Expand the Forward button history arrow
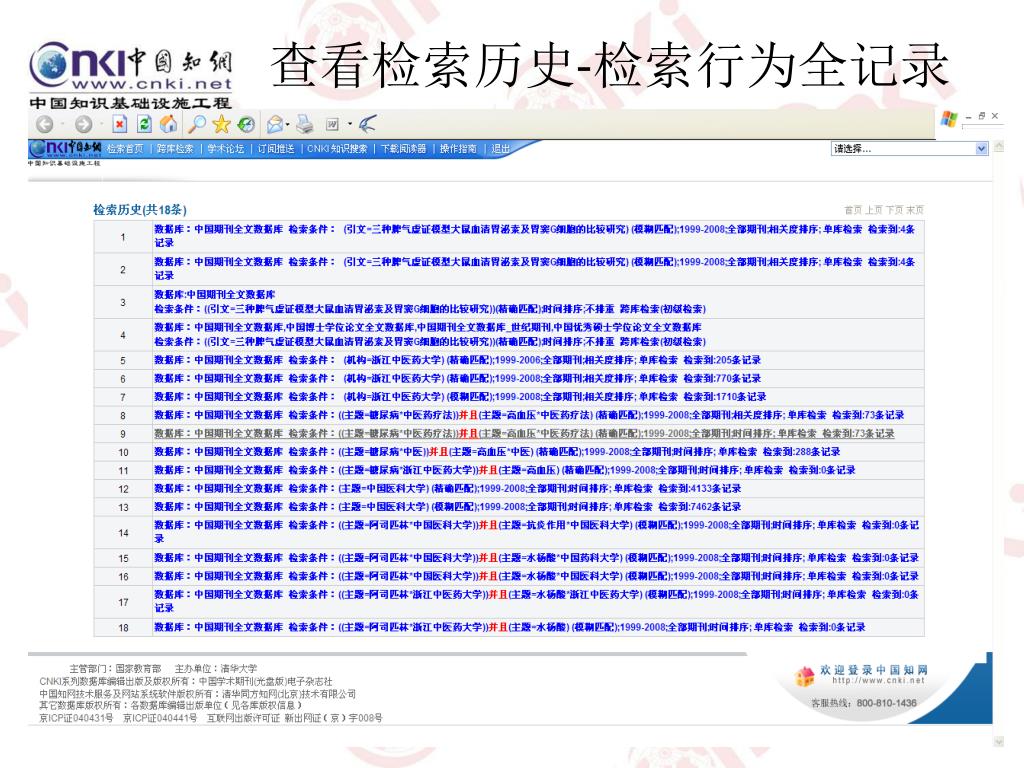The image size is (1024, 768). 101,124
